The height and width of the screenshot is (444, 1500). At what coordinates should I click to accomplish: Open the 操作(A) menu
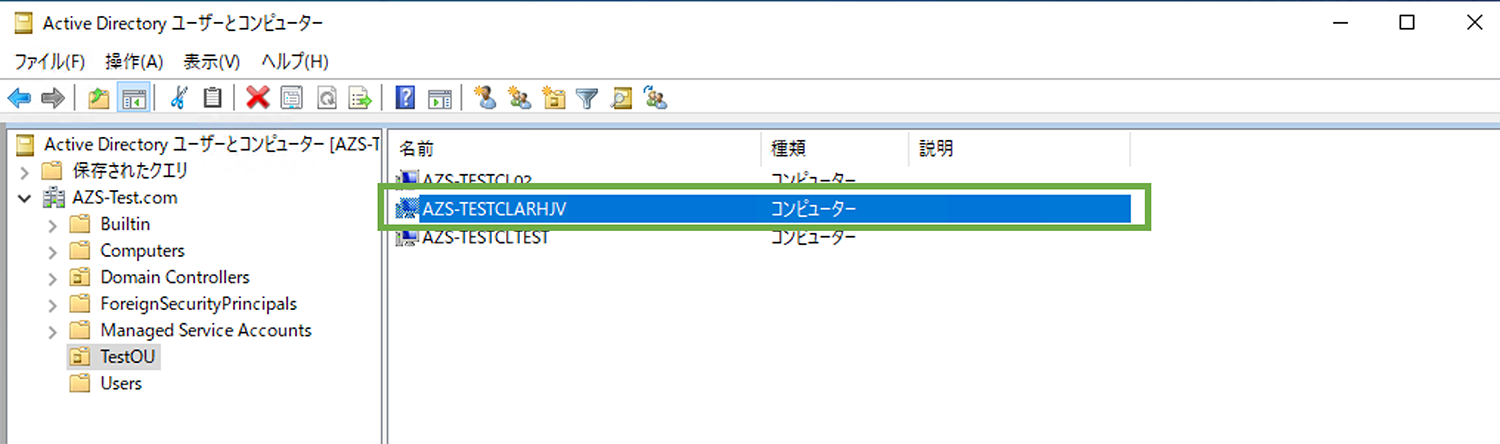coord(134,61)
